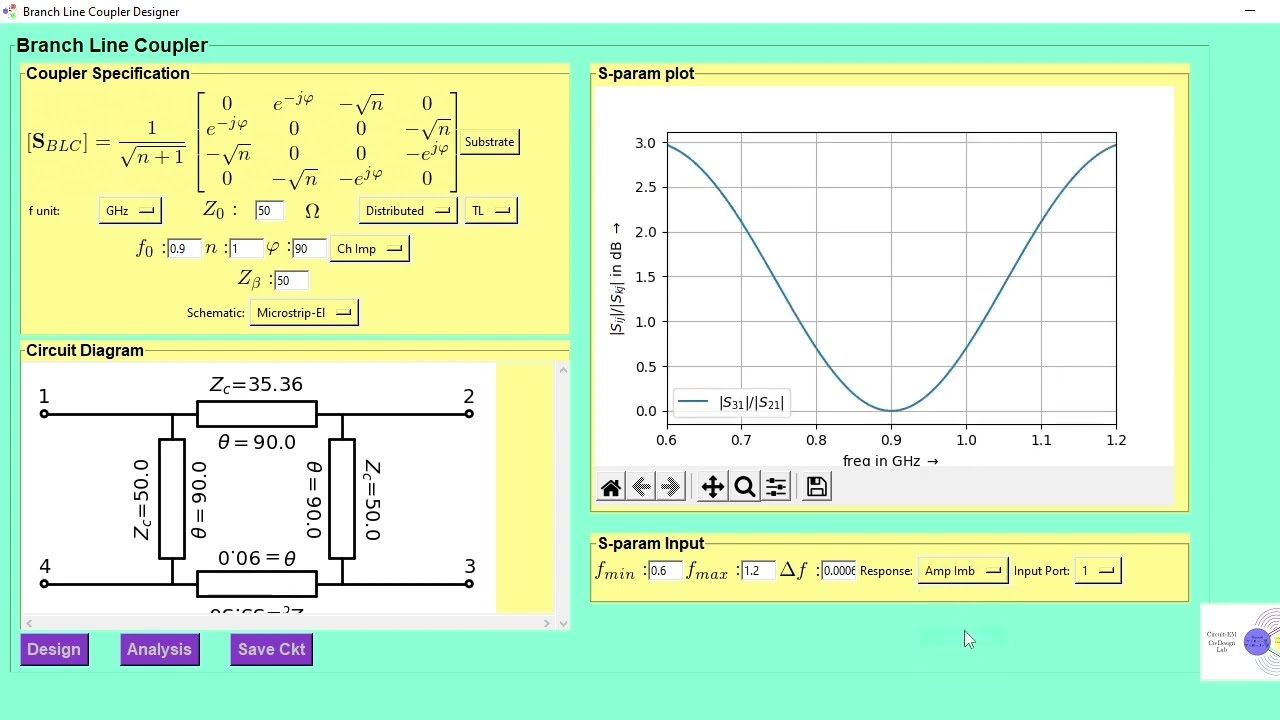Click the Z0 impedance input field
The image size is (1280, 720).
[270, 211]
